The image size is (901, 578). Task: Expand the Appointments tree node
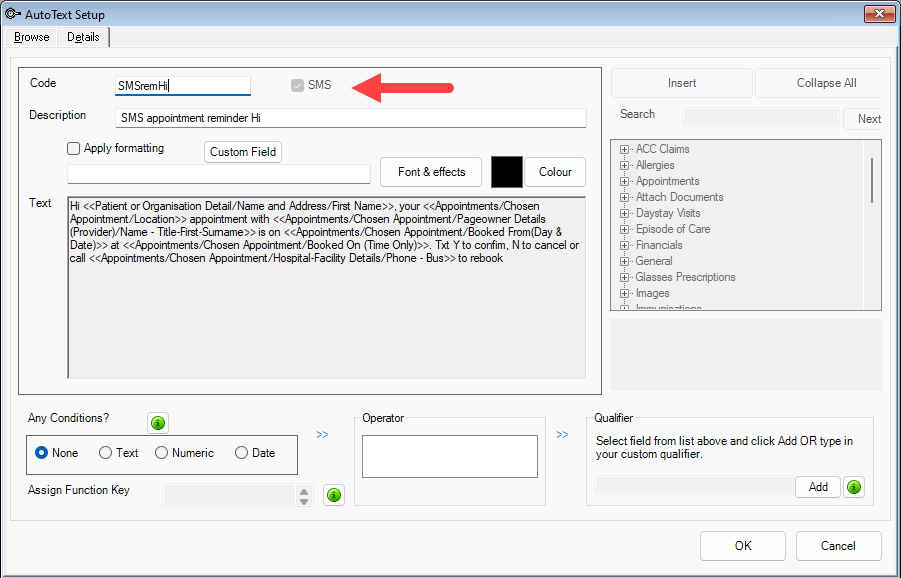click(624, 182)
